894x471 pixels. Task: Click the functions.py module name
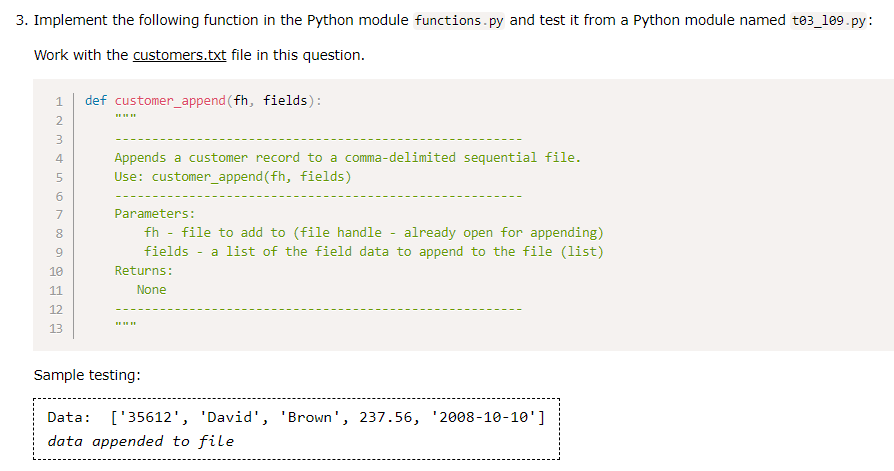(459, 21)
